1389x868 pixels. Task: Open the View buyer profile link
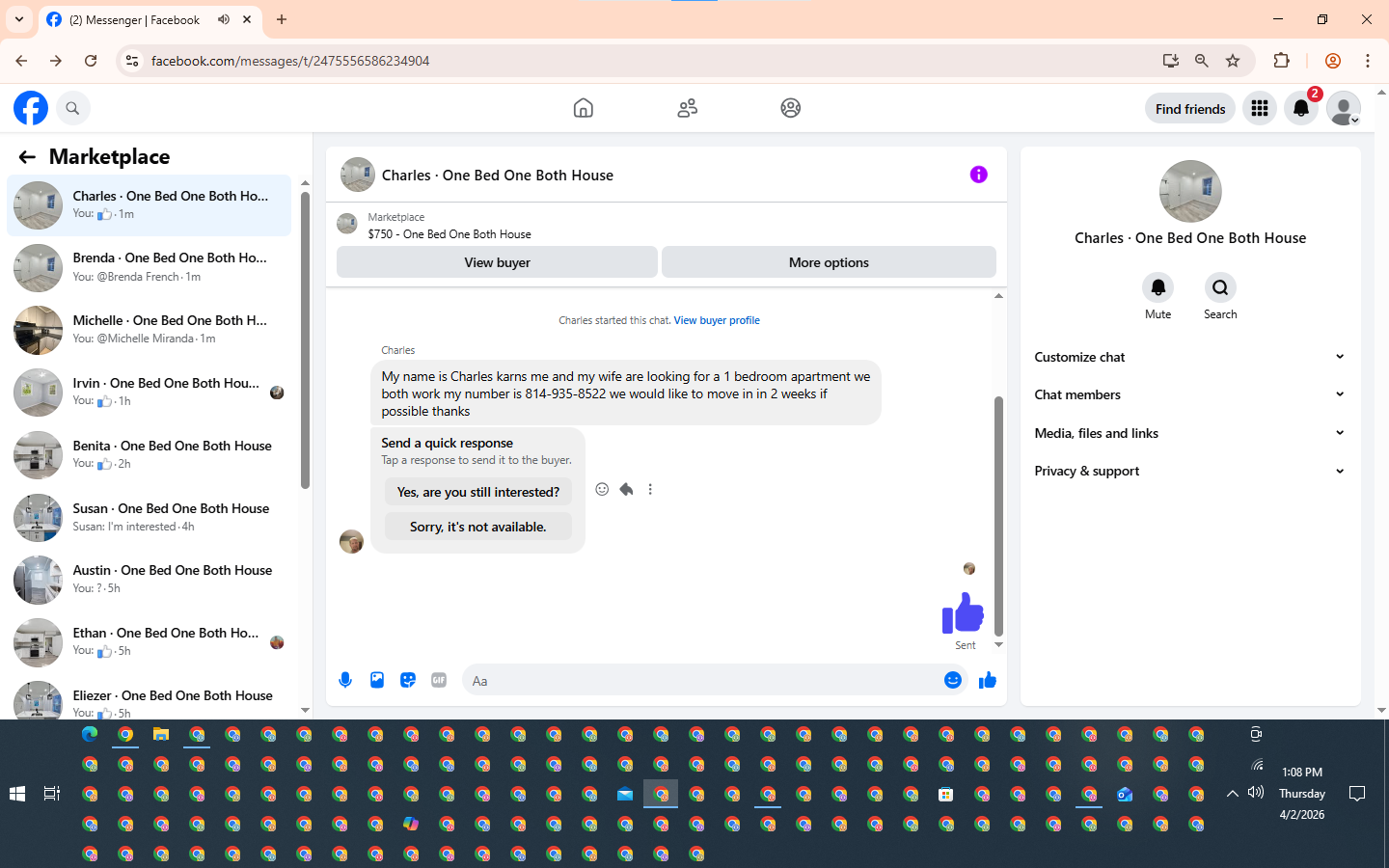pyautogui.click(x=717, y=320)
